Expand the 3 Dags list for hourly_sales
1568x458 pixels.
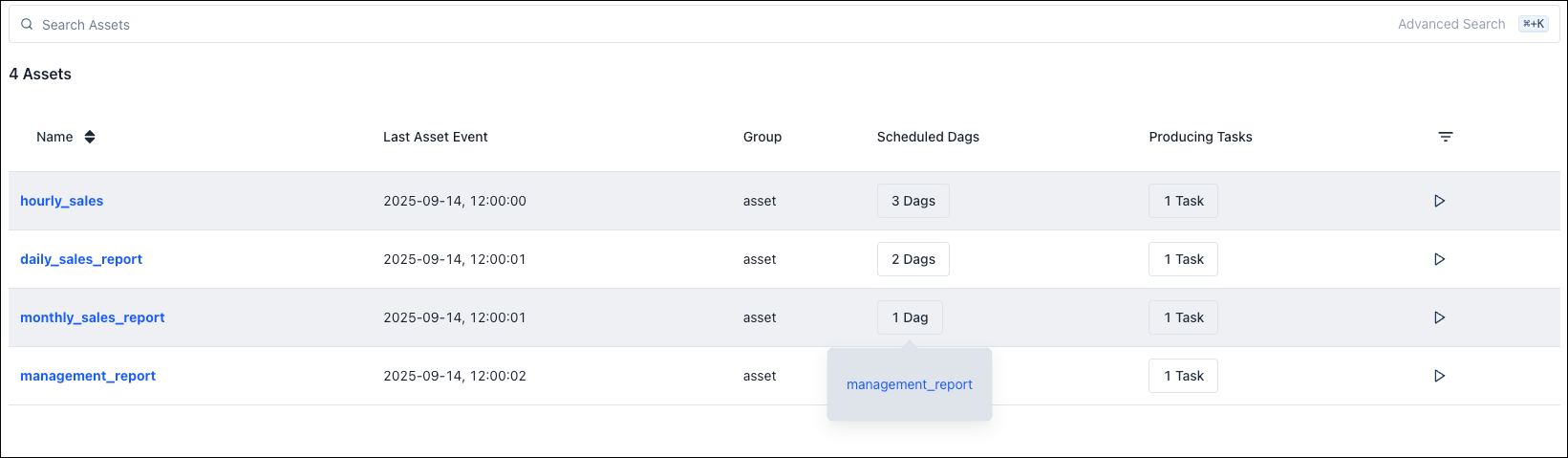(x=913, y=201)
